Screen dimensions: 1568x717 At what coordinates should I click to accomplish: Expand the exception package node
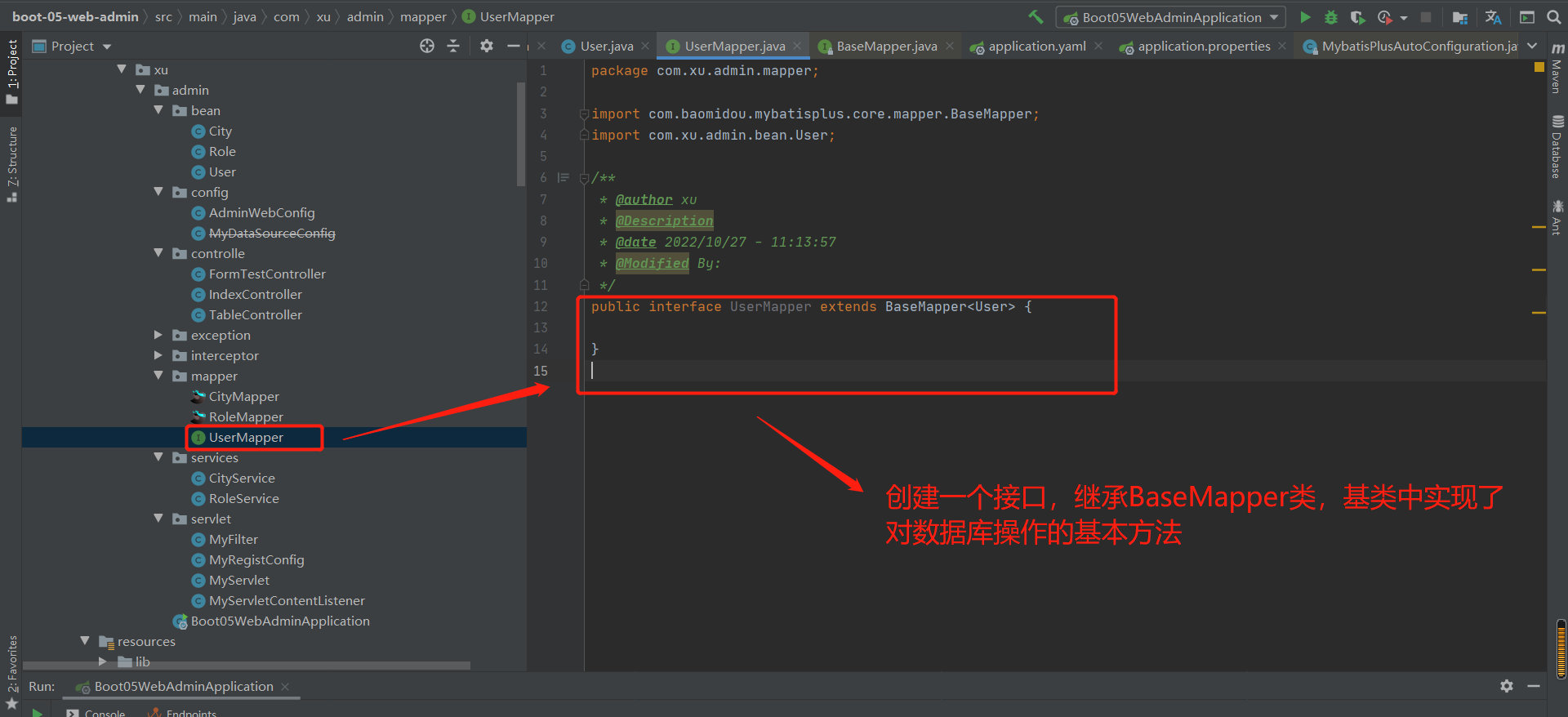(x=158, y=335)
